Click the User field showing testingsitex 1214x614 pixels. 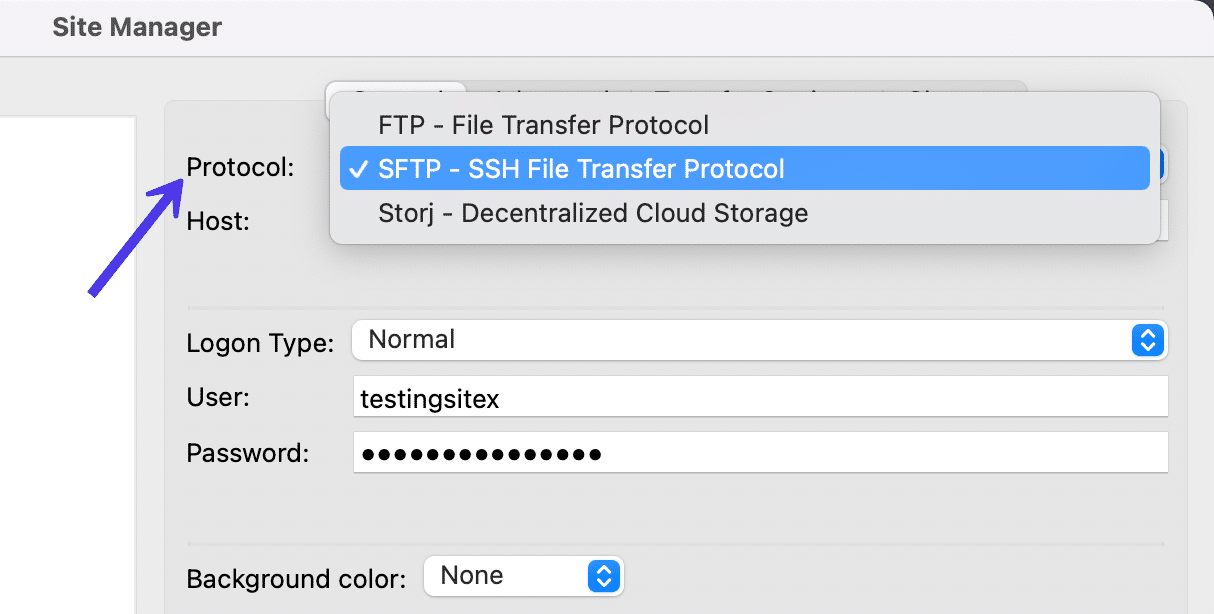pyautogui.click(x=760, y=396)
